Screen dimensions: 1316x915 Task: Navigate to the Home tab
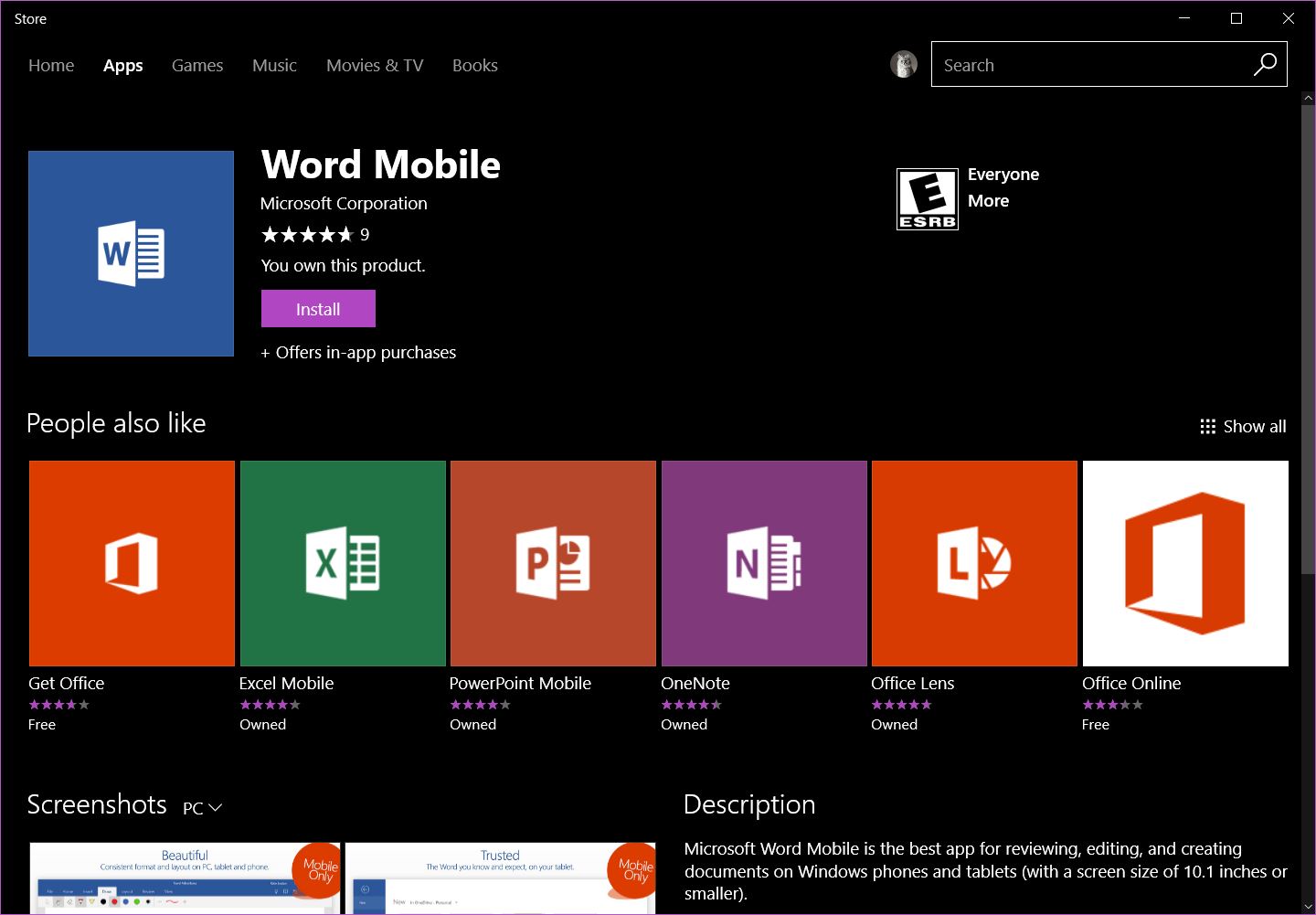(x=51, y=66)
